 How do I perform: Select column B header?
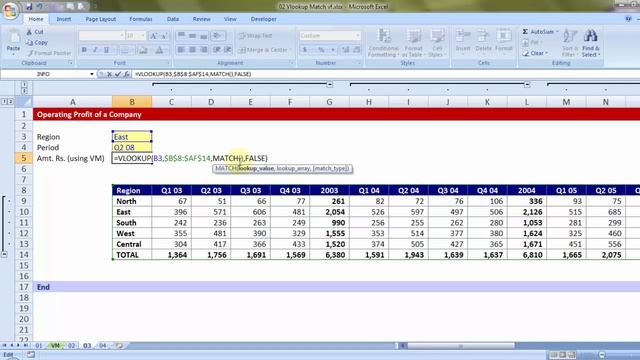(x=132, y=102)
